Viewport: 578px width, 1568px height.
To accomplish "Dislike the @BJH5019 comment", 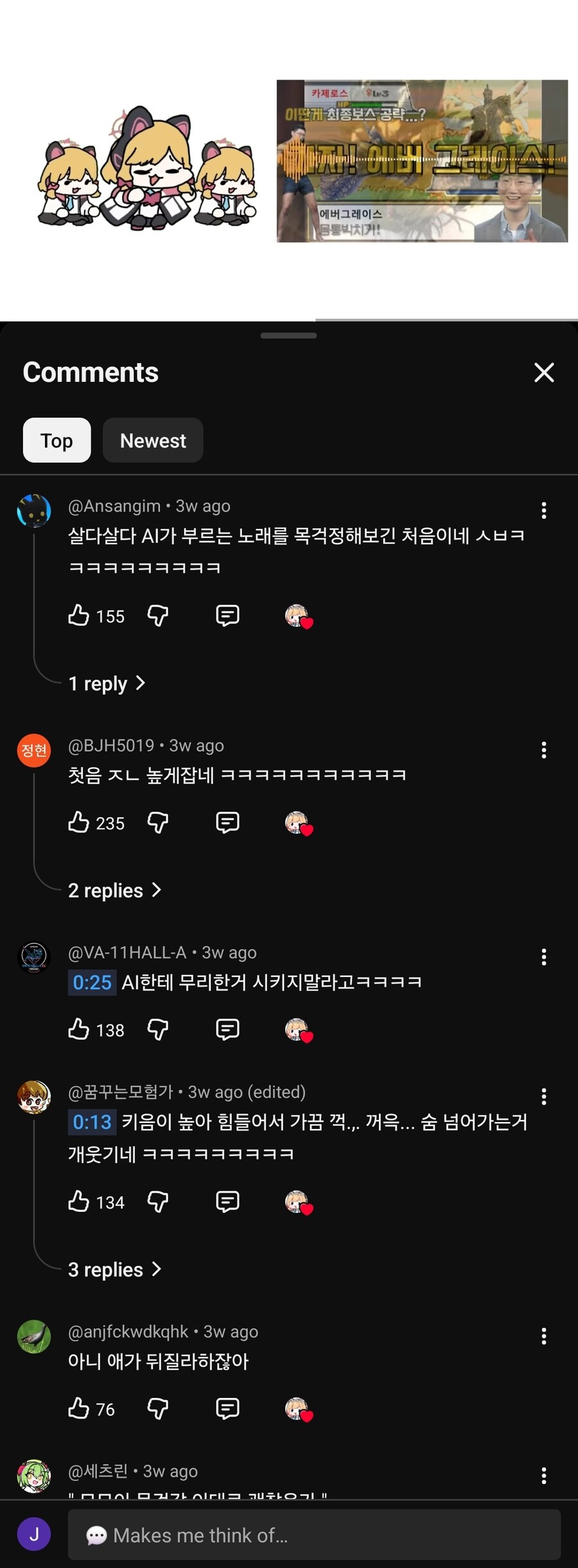I will (157, 822).
